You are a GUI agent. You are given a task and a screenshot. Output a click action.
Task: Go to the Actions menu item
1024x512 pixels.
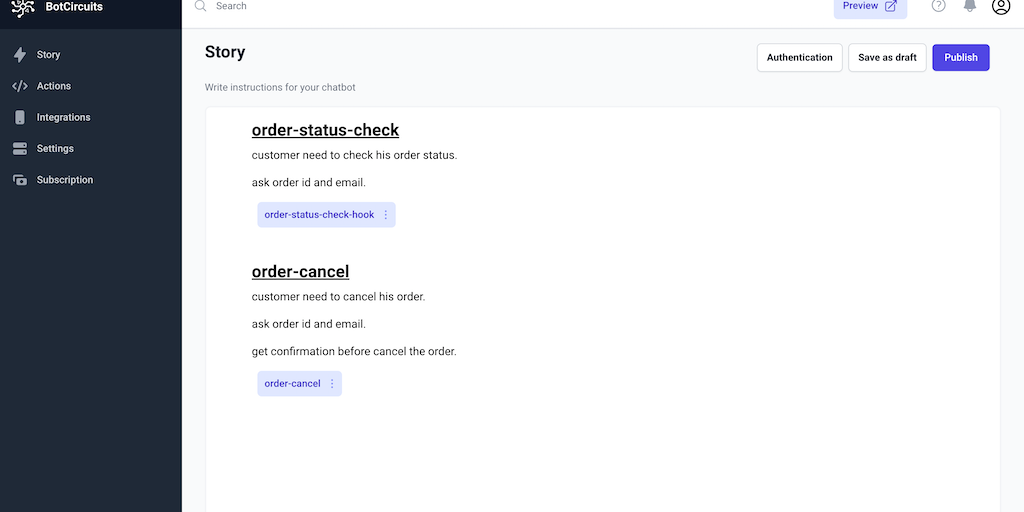[x=54, y=86]
